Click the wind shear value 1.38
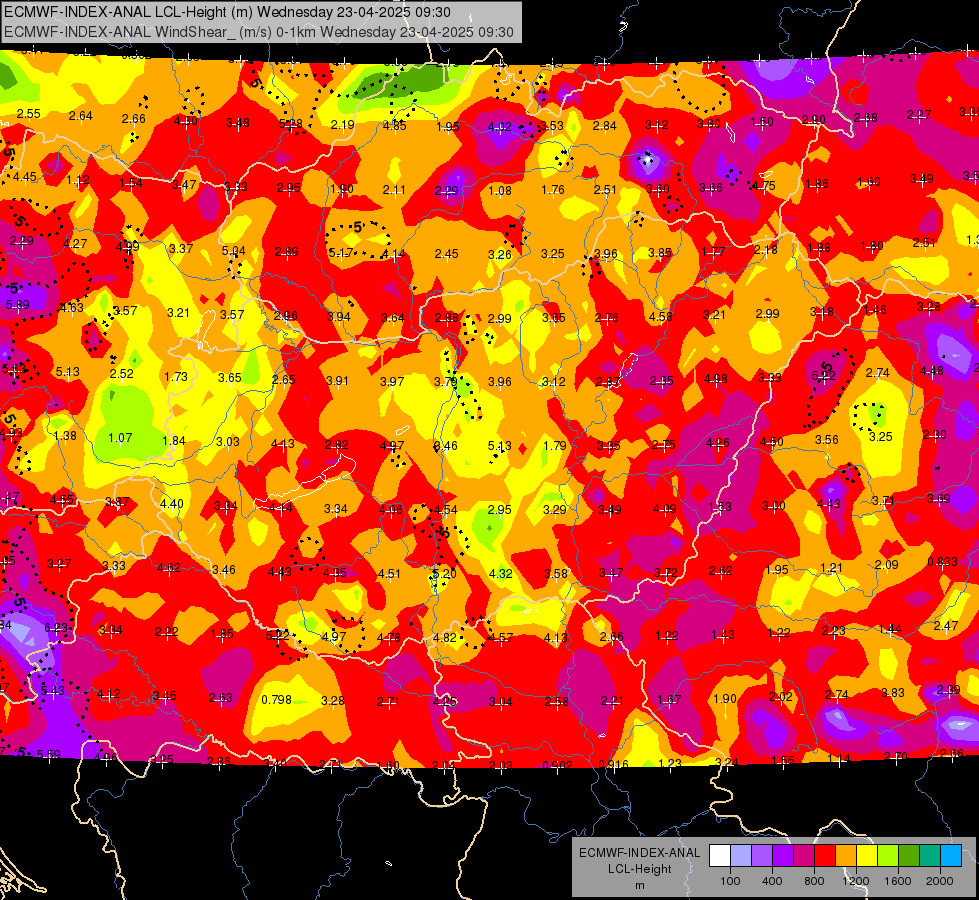 pos(65,435)
